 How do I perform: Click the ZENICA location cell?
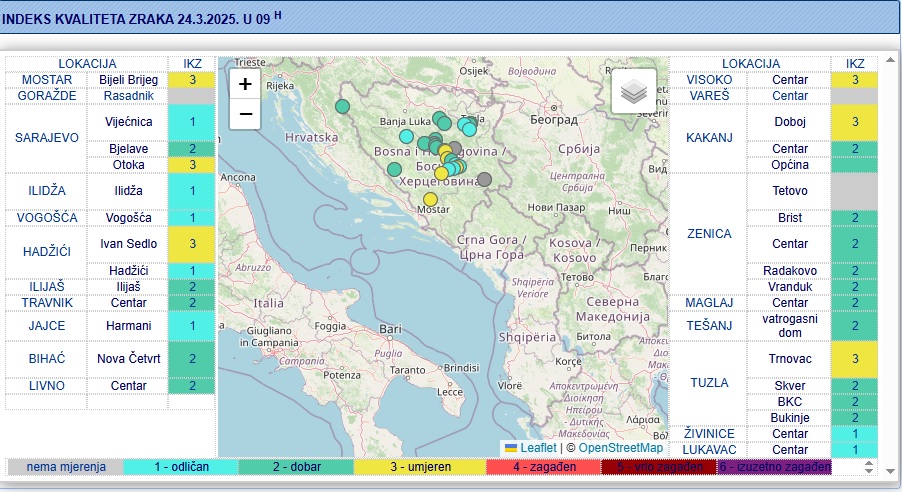(x=709, y=234)
